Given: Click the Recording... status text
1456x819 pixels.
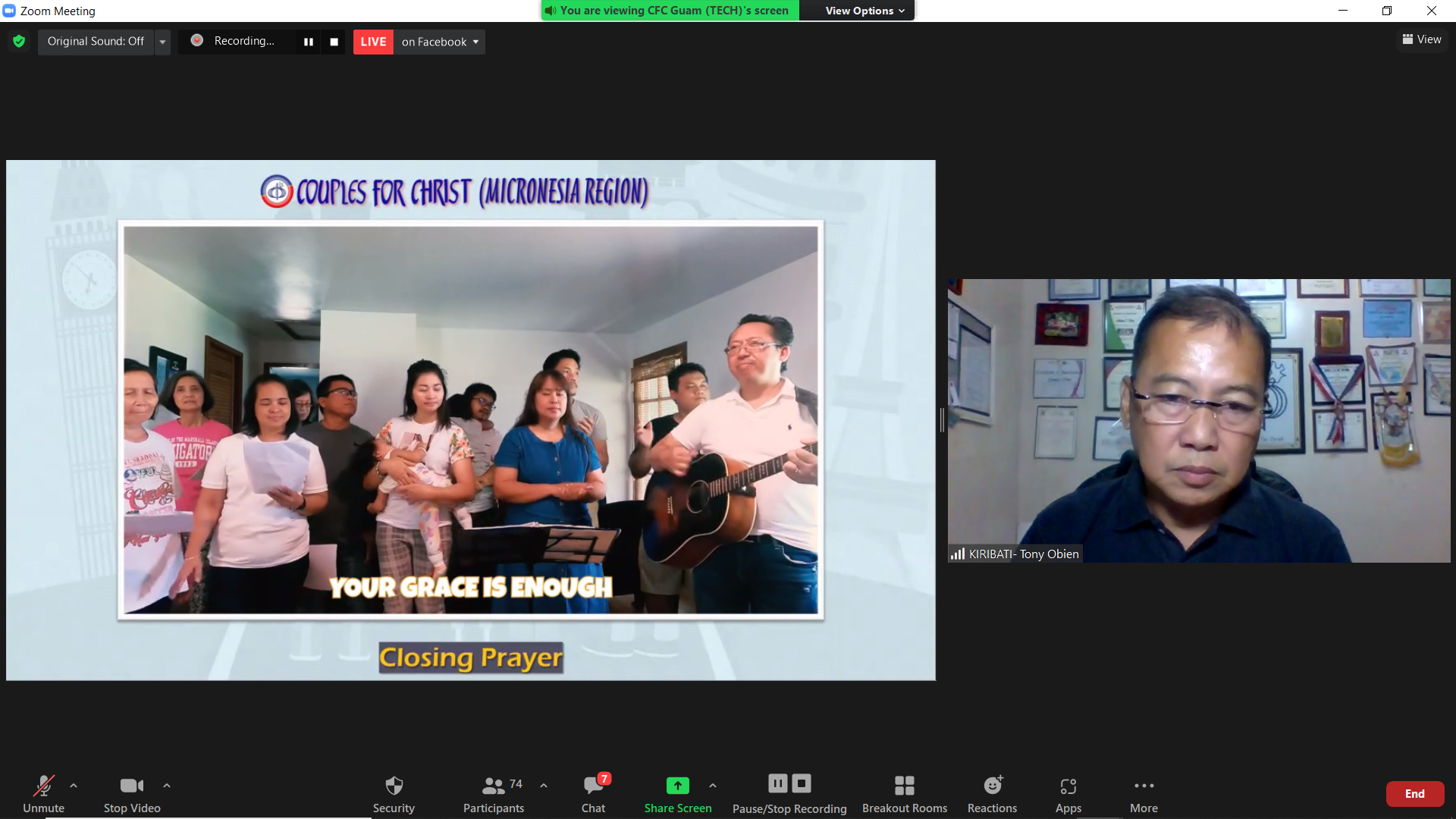Looking at the screenshot, I should click(x=244, y=41).
